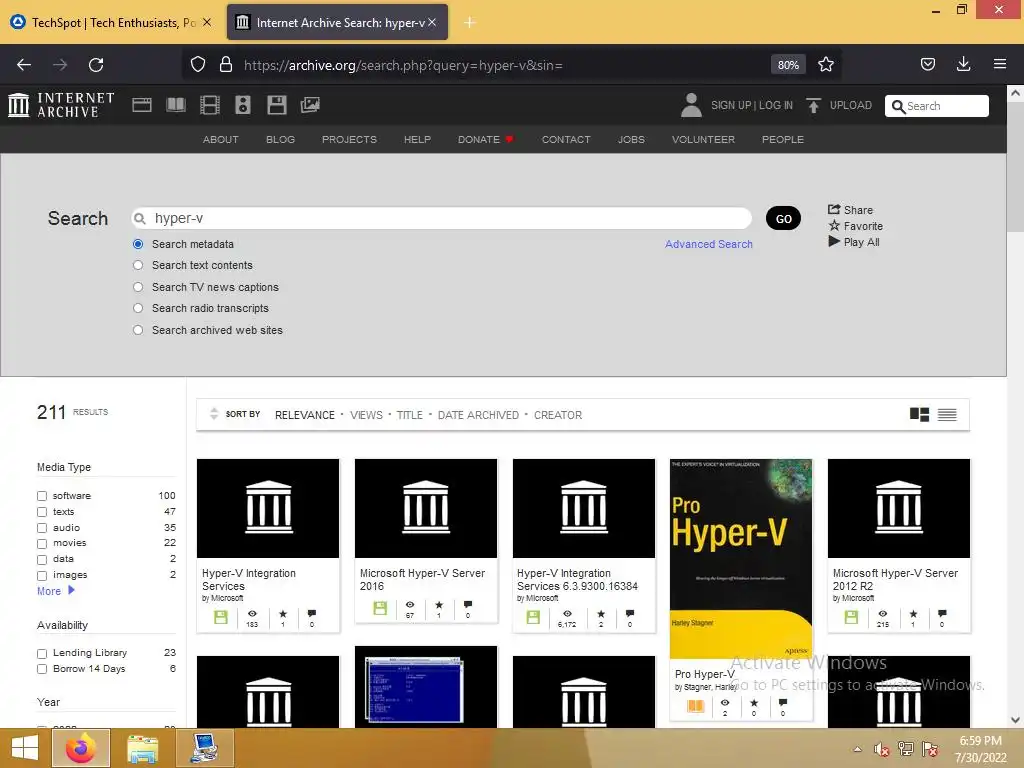Open the Donate menu item

tap(485, 139)
